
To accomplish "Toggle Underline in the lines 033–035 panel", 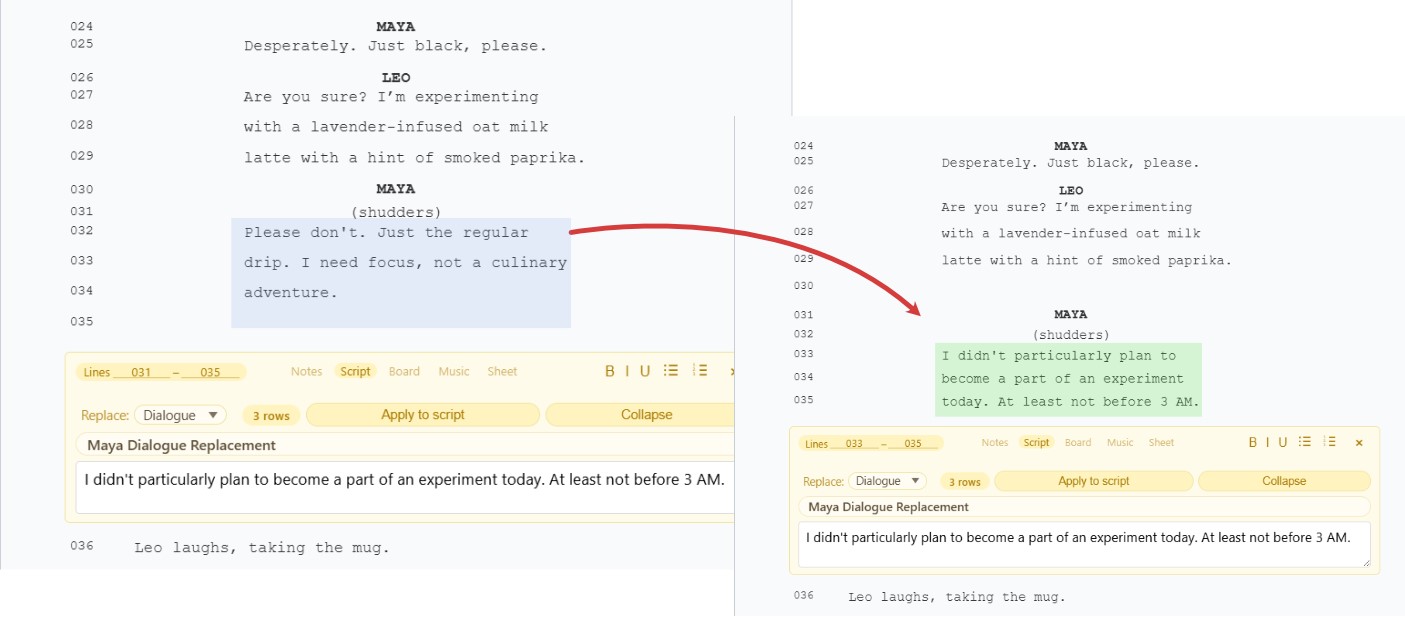I will 1283,442.
